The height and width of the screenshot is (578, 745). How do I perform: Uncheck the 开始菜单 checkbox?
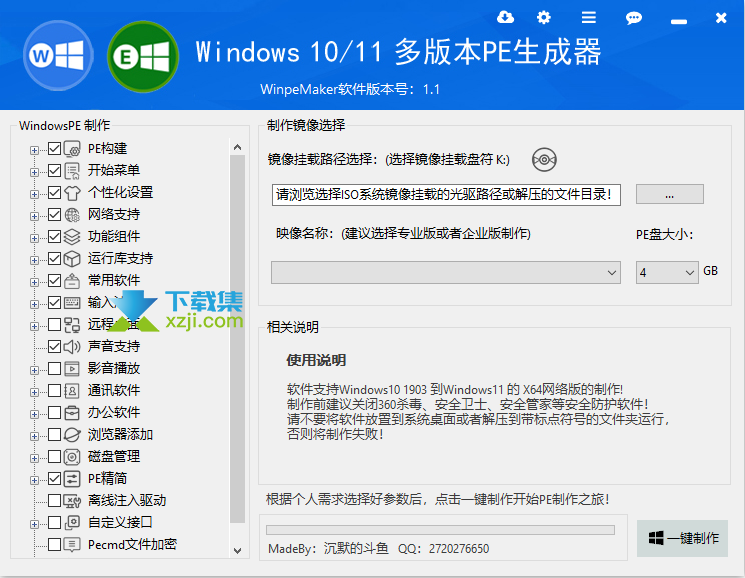(55, 171)
